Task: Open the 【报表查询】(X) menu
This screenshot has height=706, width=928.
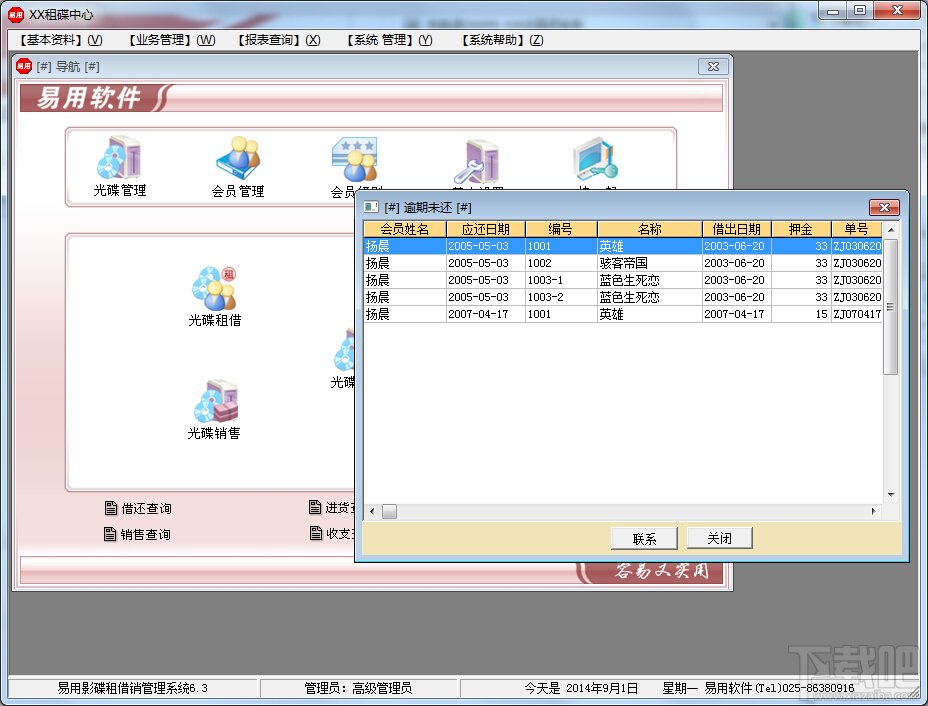Action: tap(277, 40)
